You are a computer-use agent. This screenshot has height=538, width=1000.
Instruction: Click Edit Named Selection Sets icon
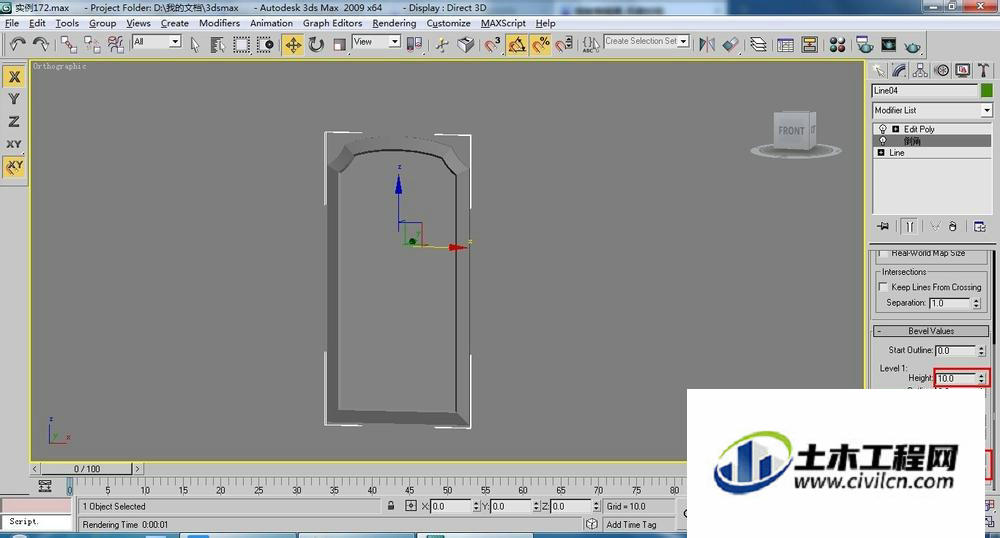(591, 45)
